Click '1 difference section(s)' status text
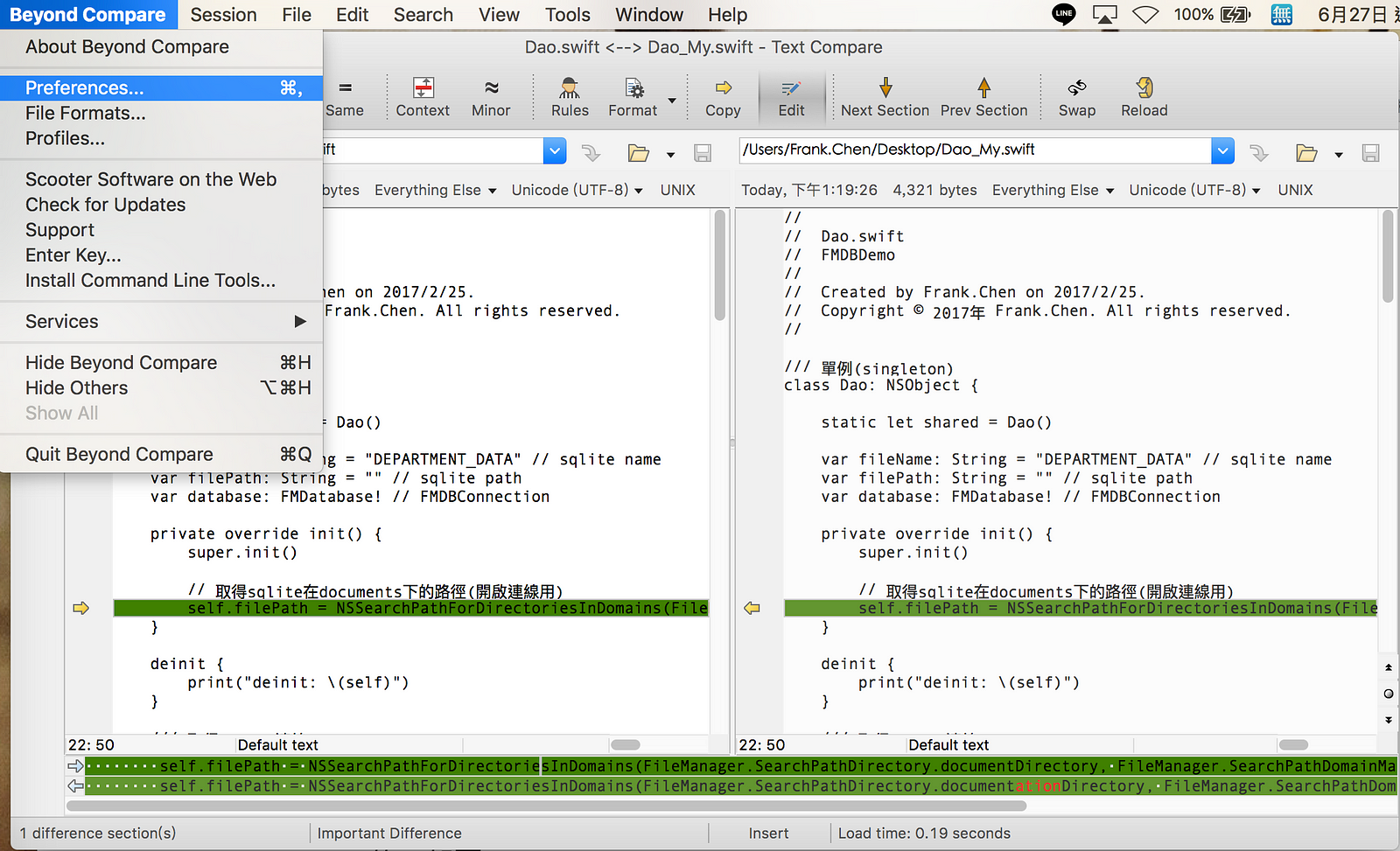Screen dimensions: 1400x851 pyautogui.click(x=98, y=834)
